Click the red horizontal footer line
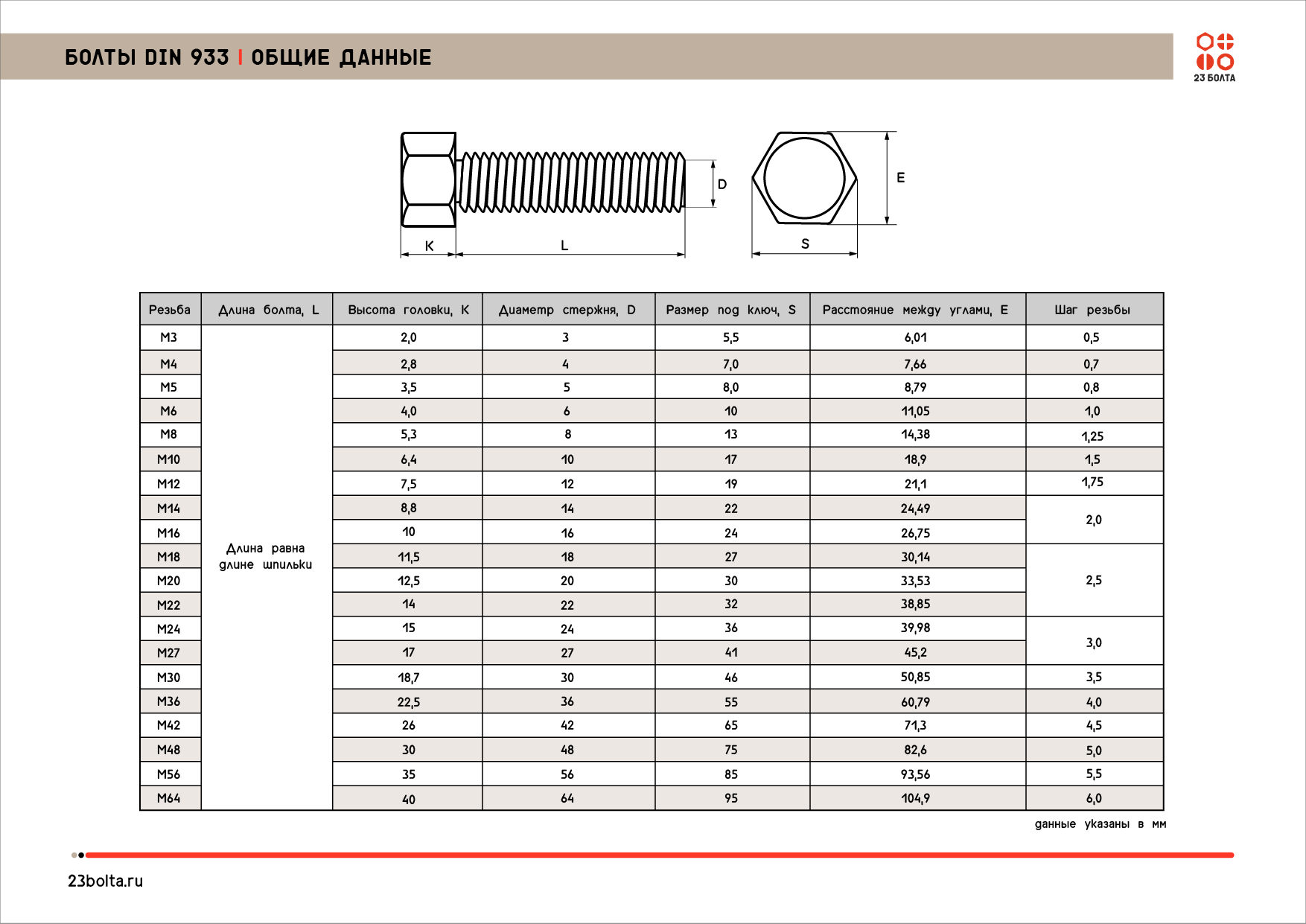This screenshot has width=1306, height=924. (659, 855)
